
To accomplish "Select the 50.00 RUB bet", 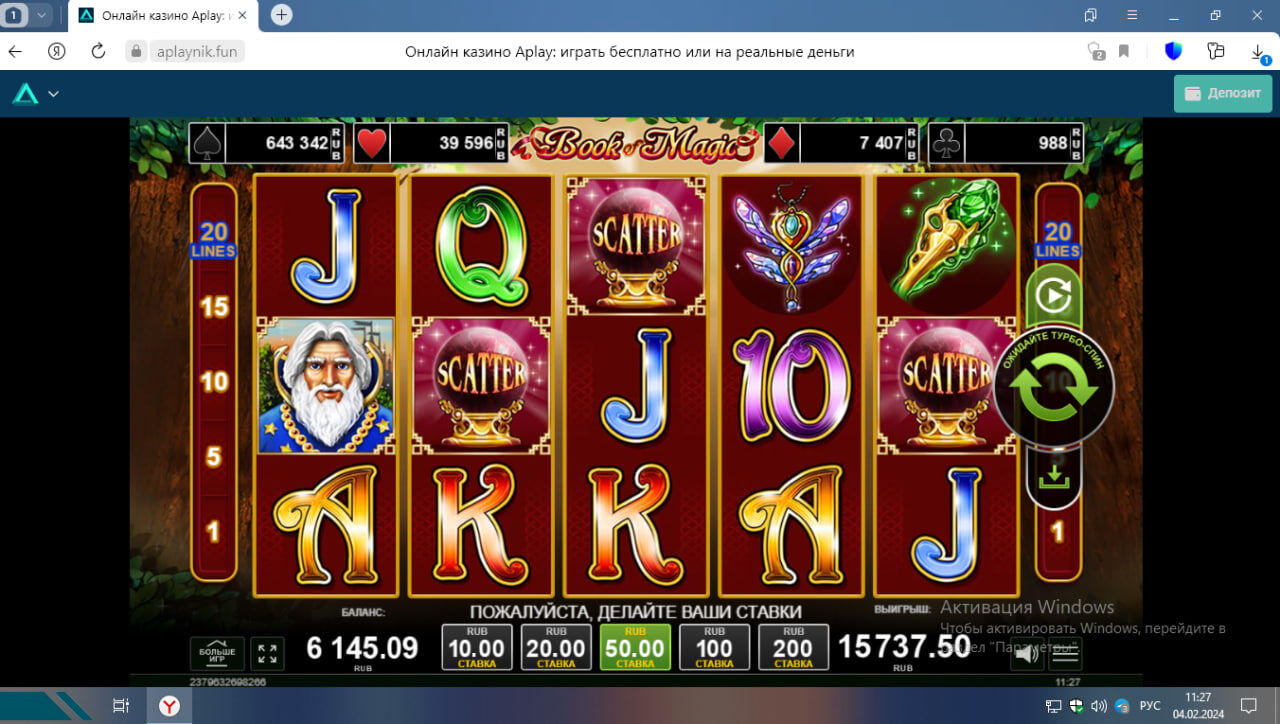I will (635, 647).
